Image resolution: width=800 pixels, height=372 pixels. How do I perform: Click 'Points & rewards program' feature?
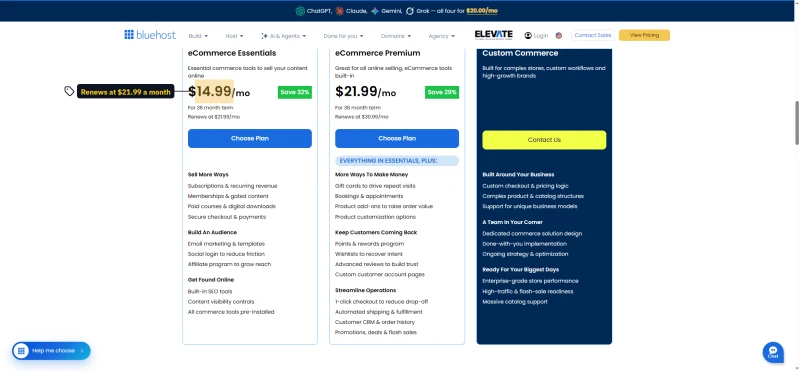(x=369, y=244)
